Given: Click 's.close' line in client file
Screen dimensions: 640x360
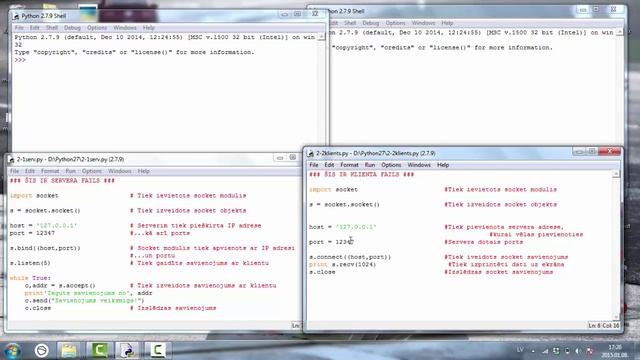Looking at the screenshot, I should [x=322, y=272].
